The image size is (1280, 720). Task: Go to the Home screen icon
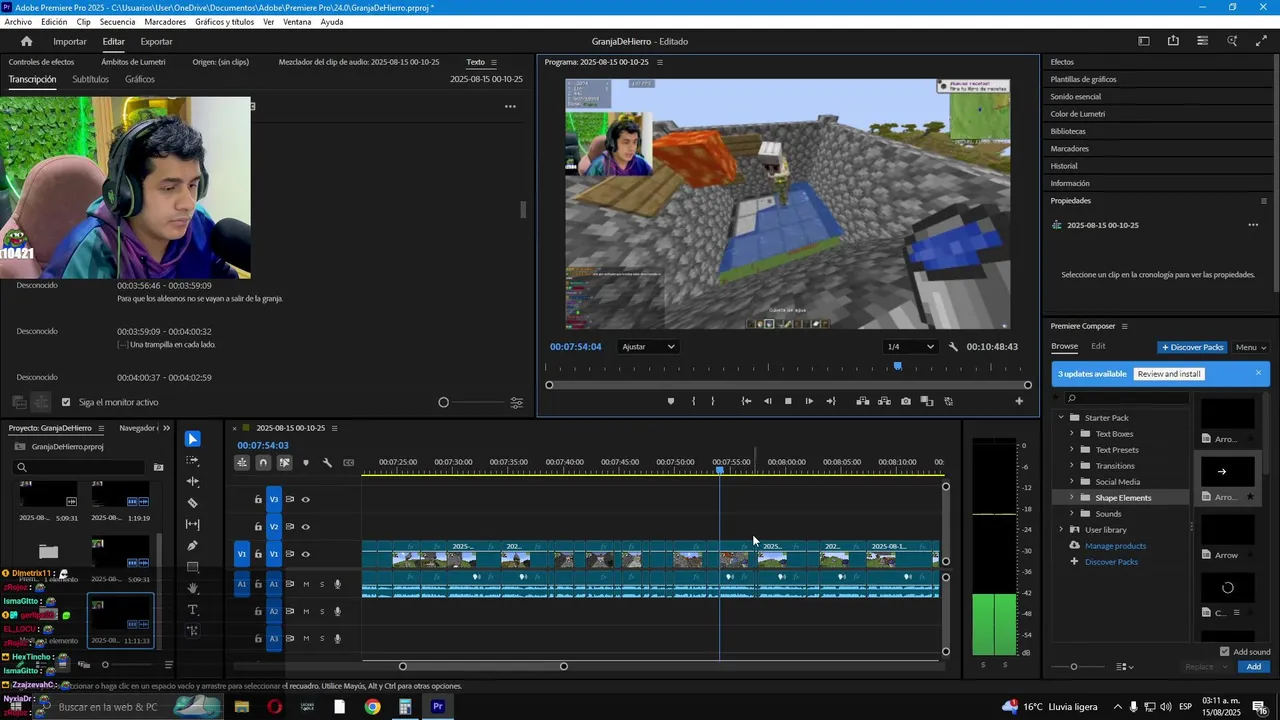point(26,41)
